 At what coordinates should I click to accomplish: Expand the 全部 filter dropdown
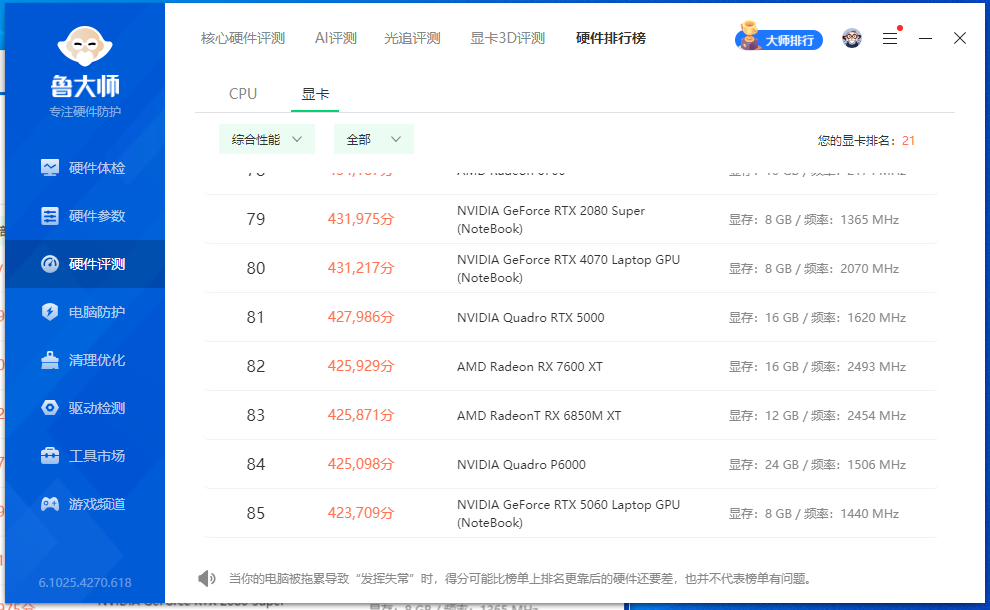374,140
